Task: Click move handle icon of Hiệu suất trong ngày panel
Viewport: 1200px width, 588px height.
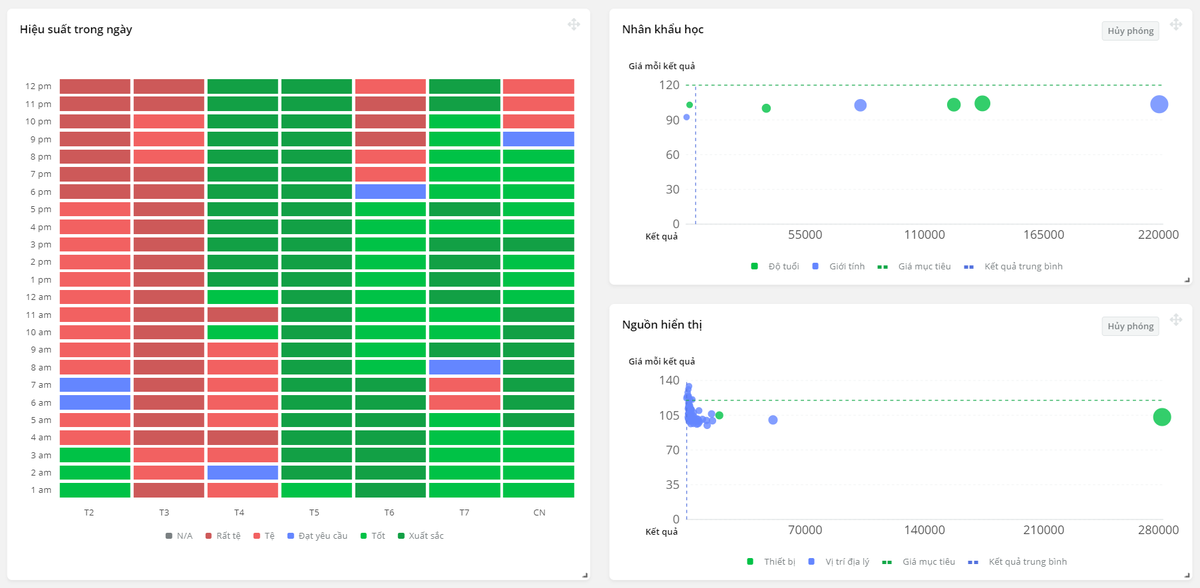Action: pyautogui.click(x=574, y=25)
